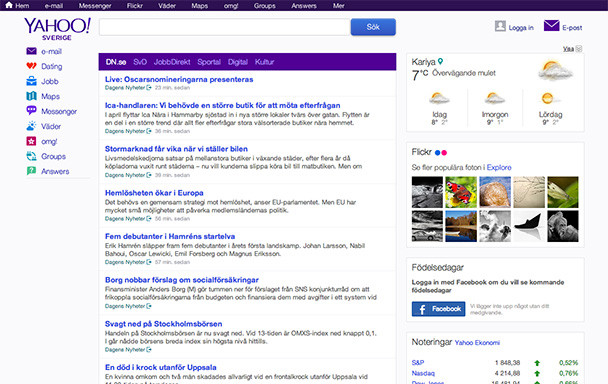Click the home icon in the top bar
Screen dimensions: 608x384
9,5
